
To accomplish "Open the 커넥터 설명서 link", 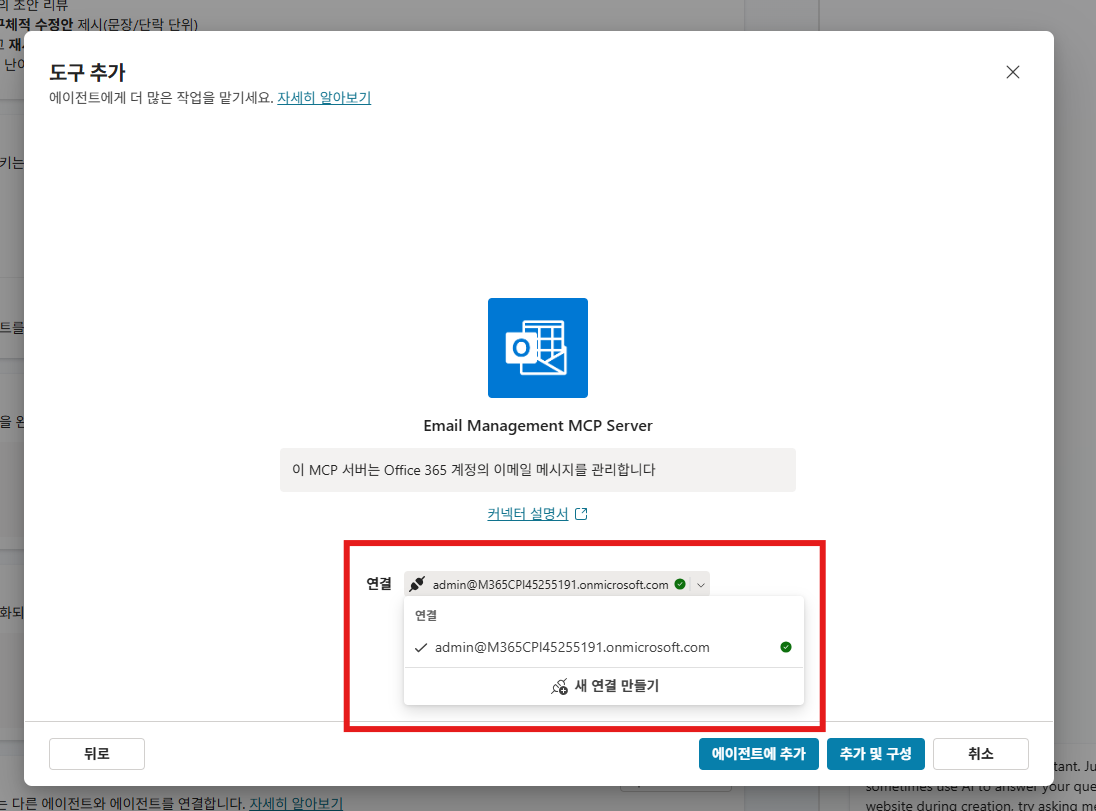I will 528,514.
